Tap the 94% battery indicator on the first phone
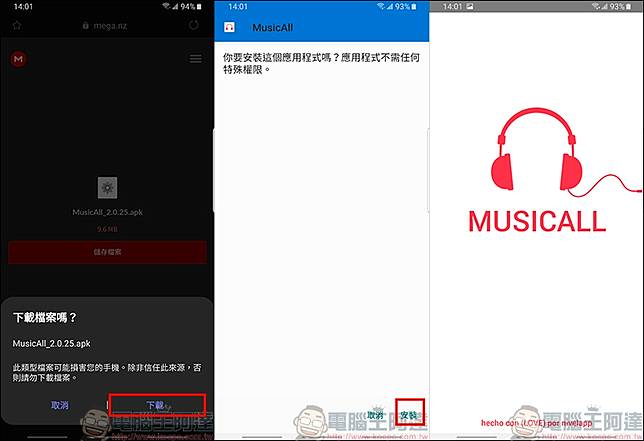This screenshot has width=644, height=441. pos(191,7)
